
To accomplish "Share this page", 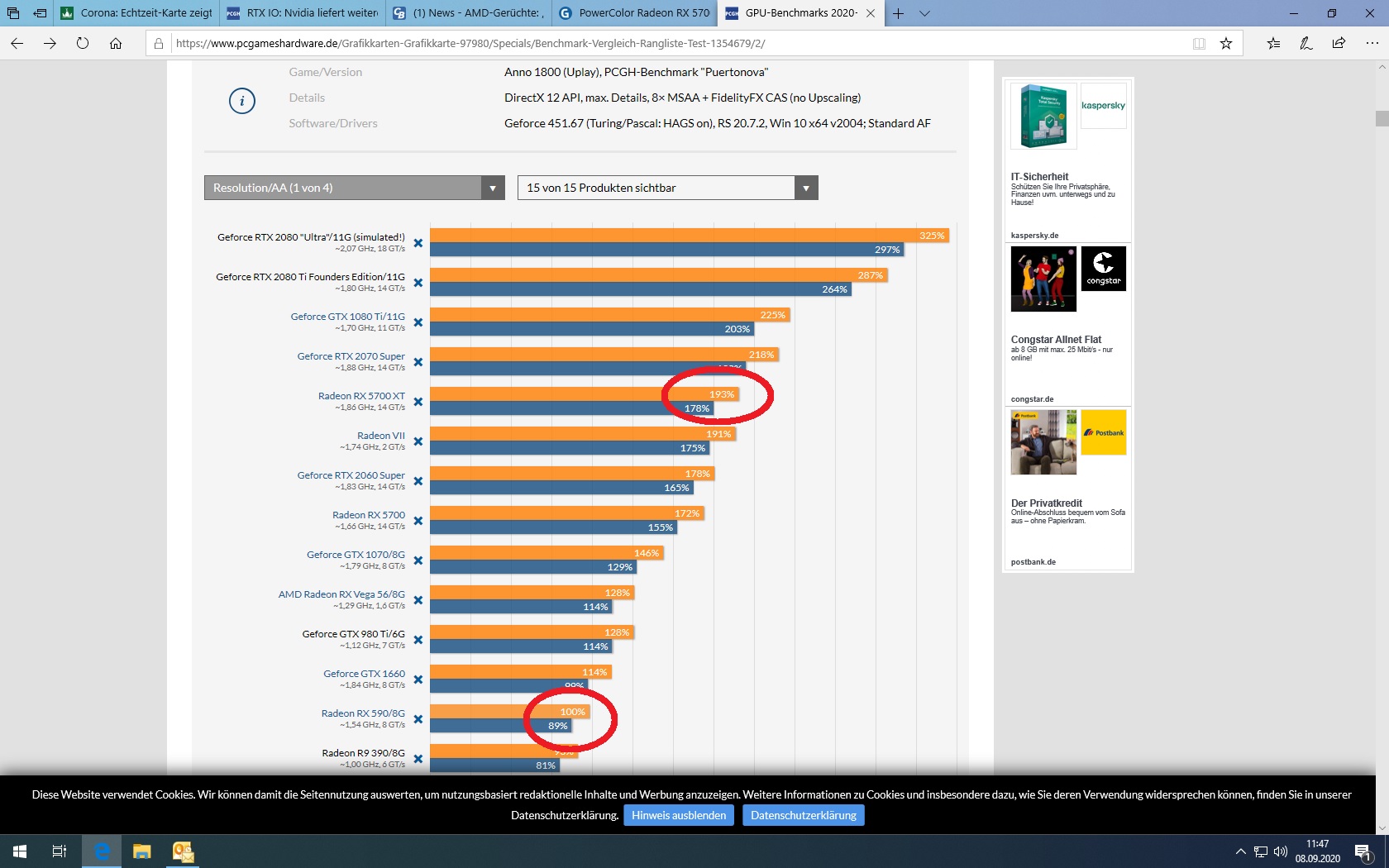I will point(1339,43).
